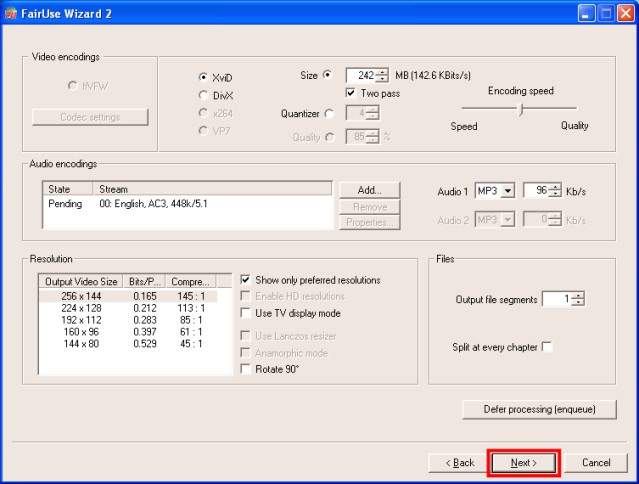Screen dimensions: 639x484
Task: Click the Output file segments spinner
Action: 578,299
